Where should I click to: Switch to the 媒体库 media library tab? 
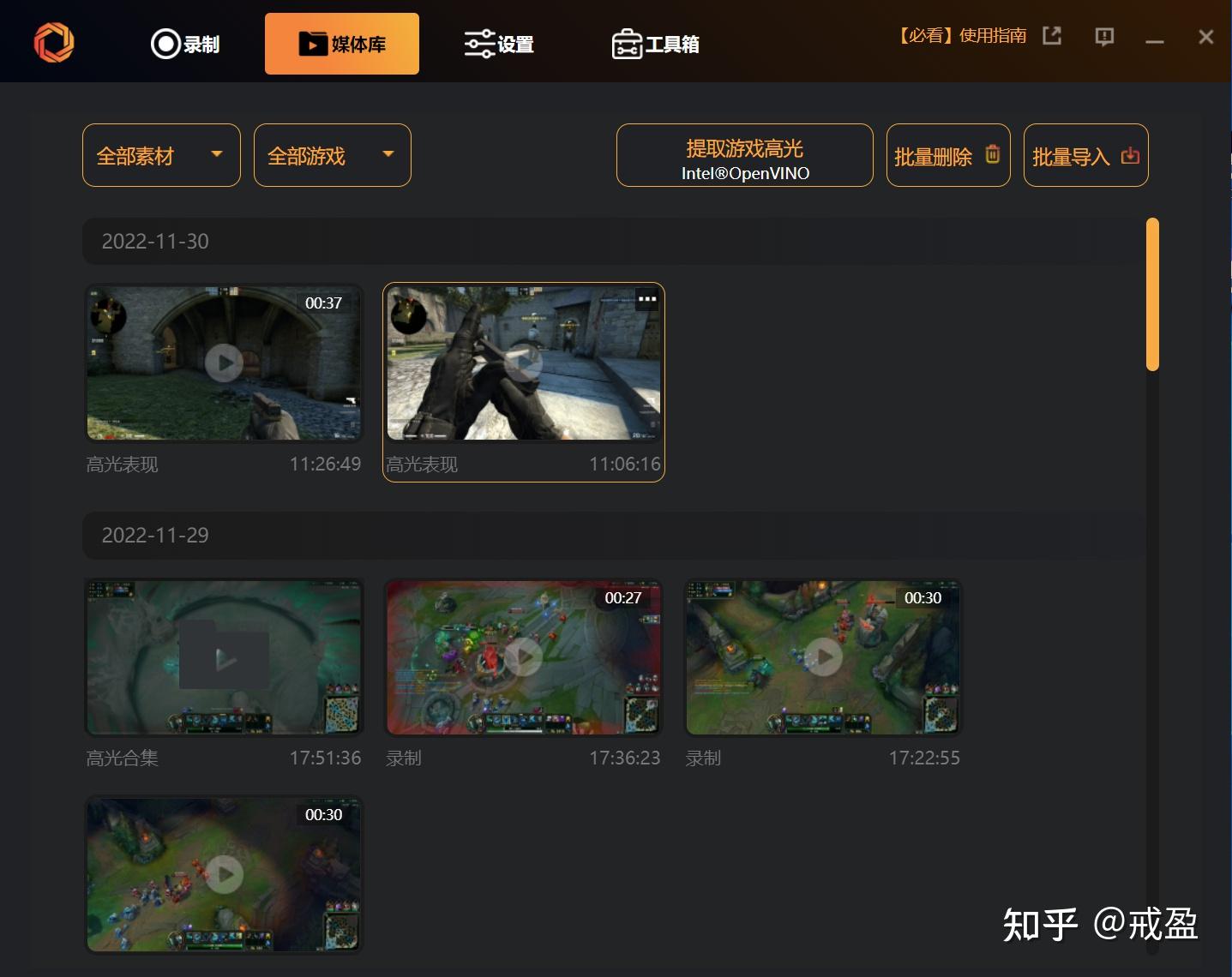click(x=342, y=44)
